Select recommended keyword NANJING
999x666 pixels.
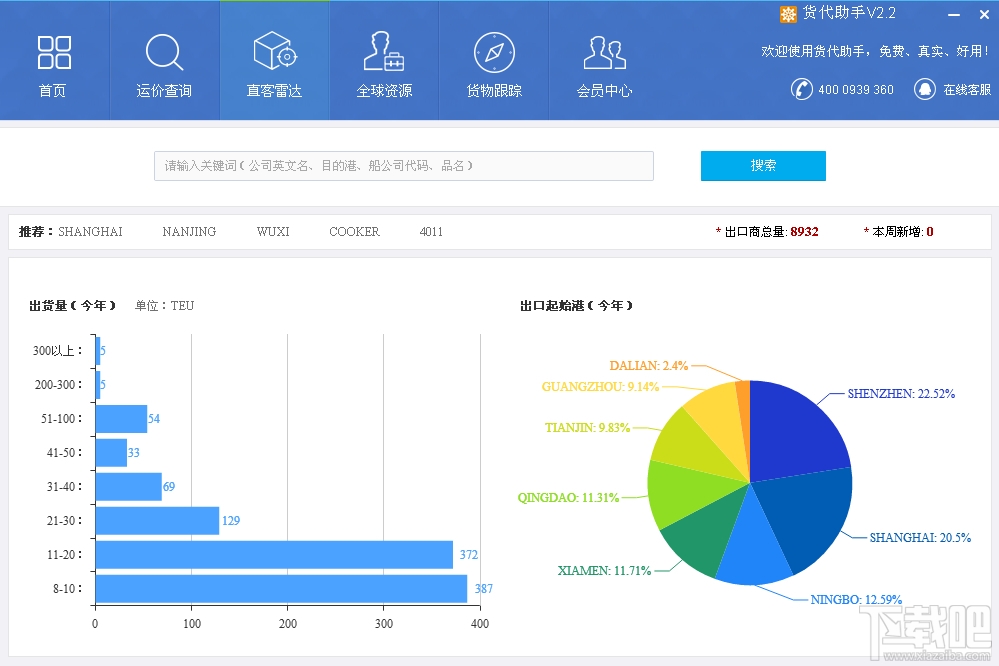pos(189,231)
